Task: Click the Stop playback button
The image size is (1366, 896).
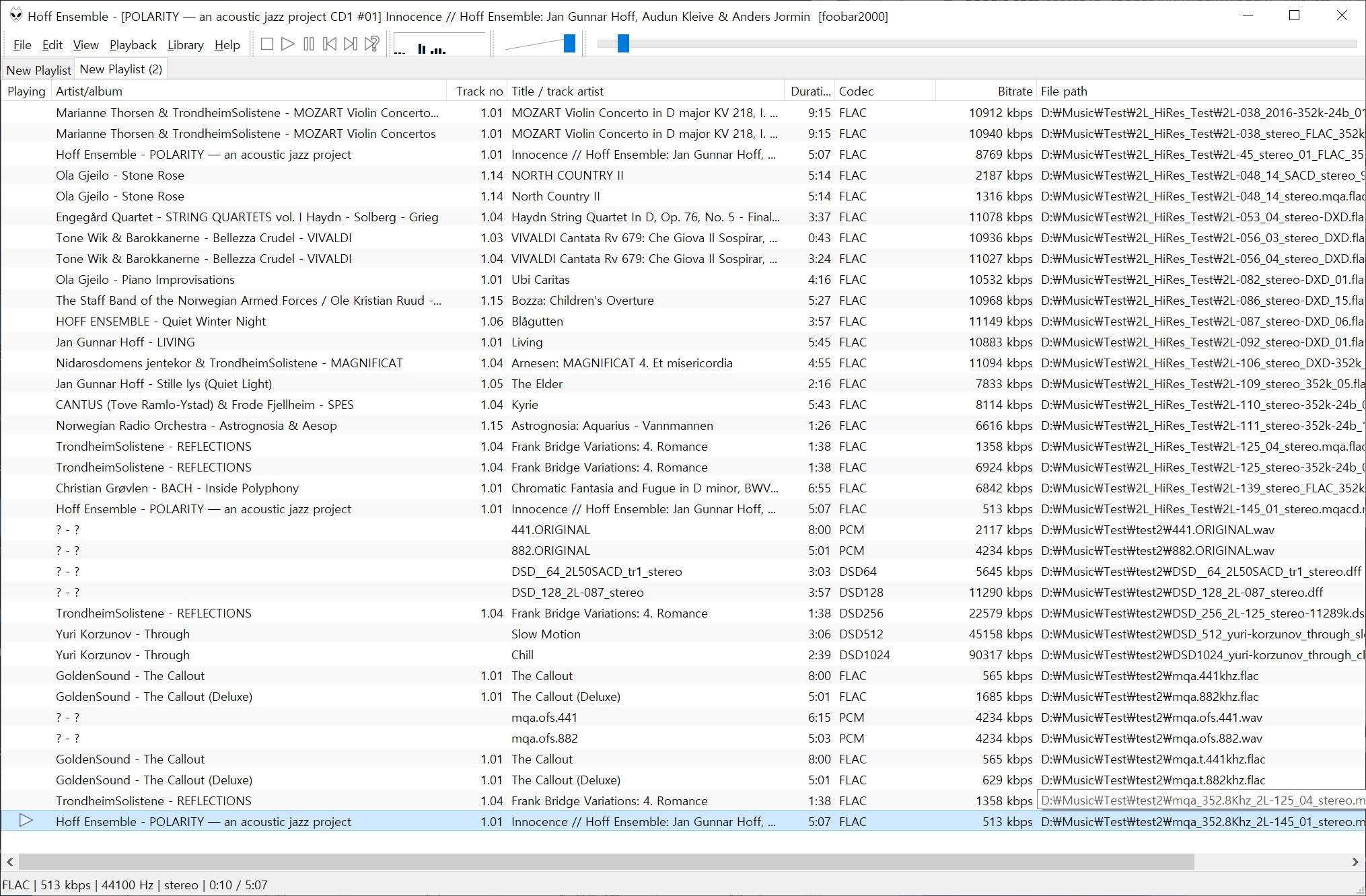Action: click(x=267, y=44)
